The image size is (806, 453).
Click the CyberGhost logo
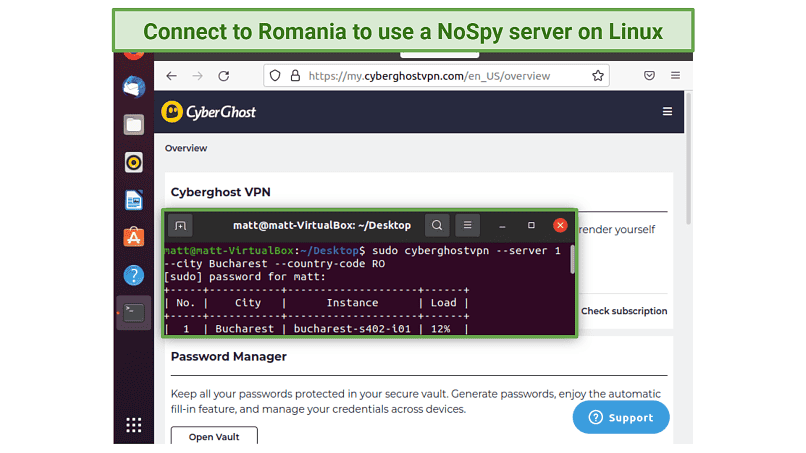click(x=208, y=112)
